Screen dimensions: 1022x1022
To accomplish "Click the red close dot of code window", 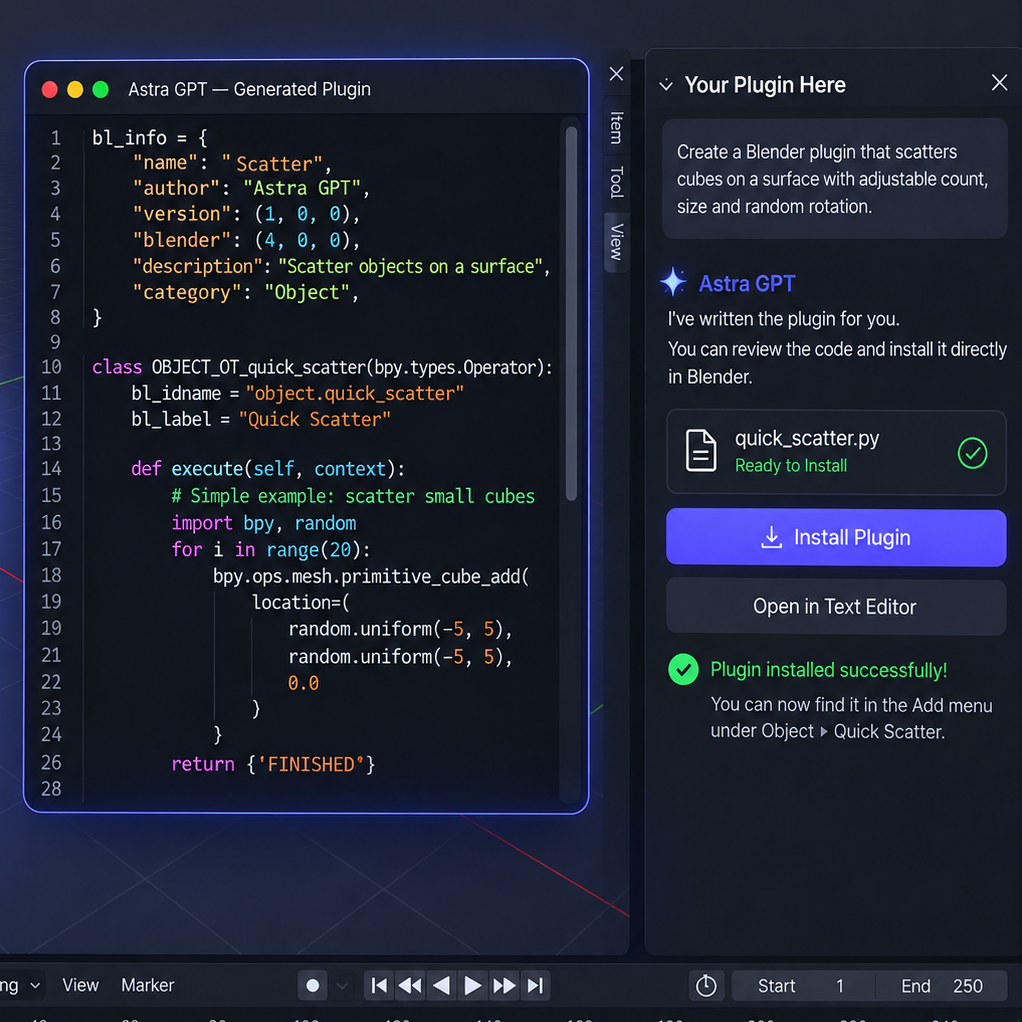I will [50, 89].
